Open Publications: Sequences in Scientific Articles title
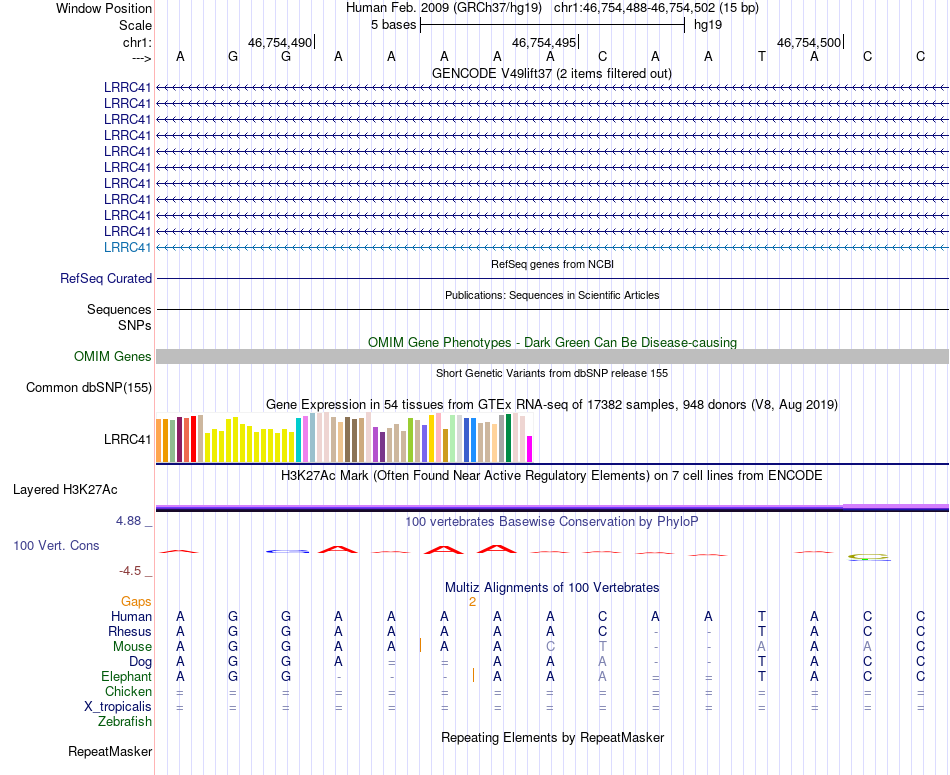950x775 pixels. pyautogui.click(x=552, y=295)
